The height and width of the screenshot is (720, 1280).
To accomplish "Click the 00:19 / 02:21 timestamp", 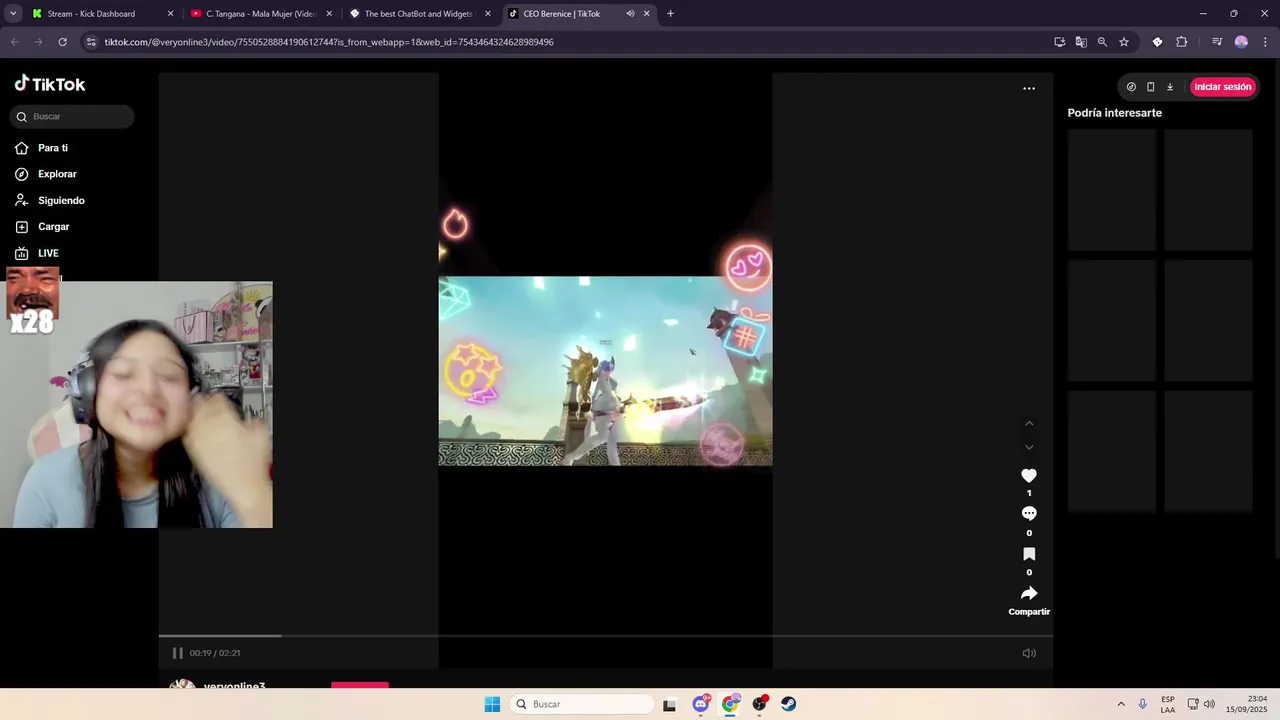I will pos(215,653).
